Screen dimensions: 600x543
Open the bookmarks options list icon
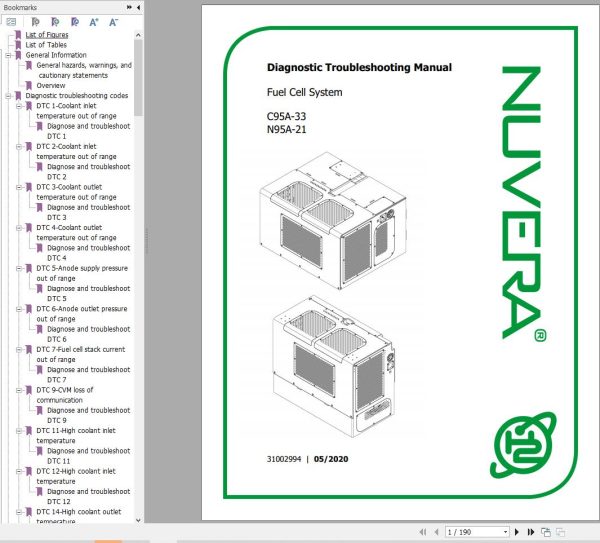11,22
